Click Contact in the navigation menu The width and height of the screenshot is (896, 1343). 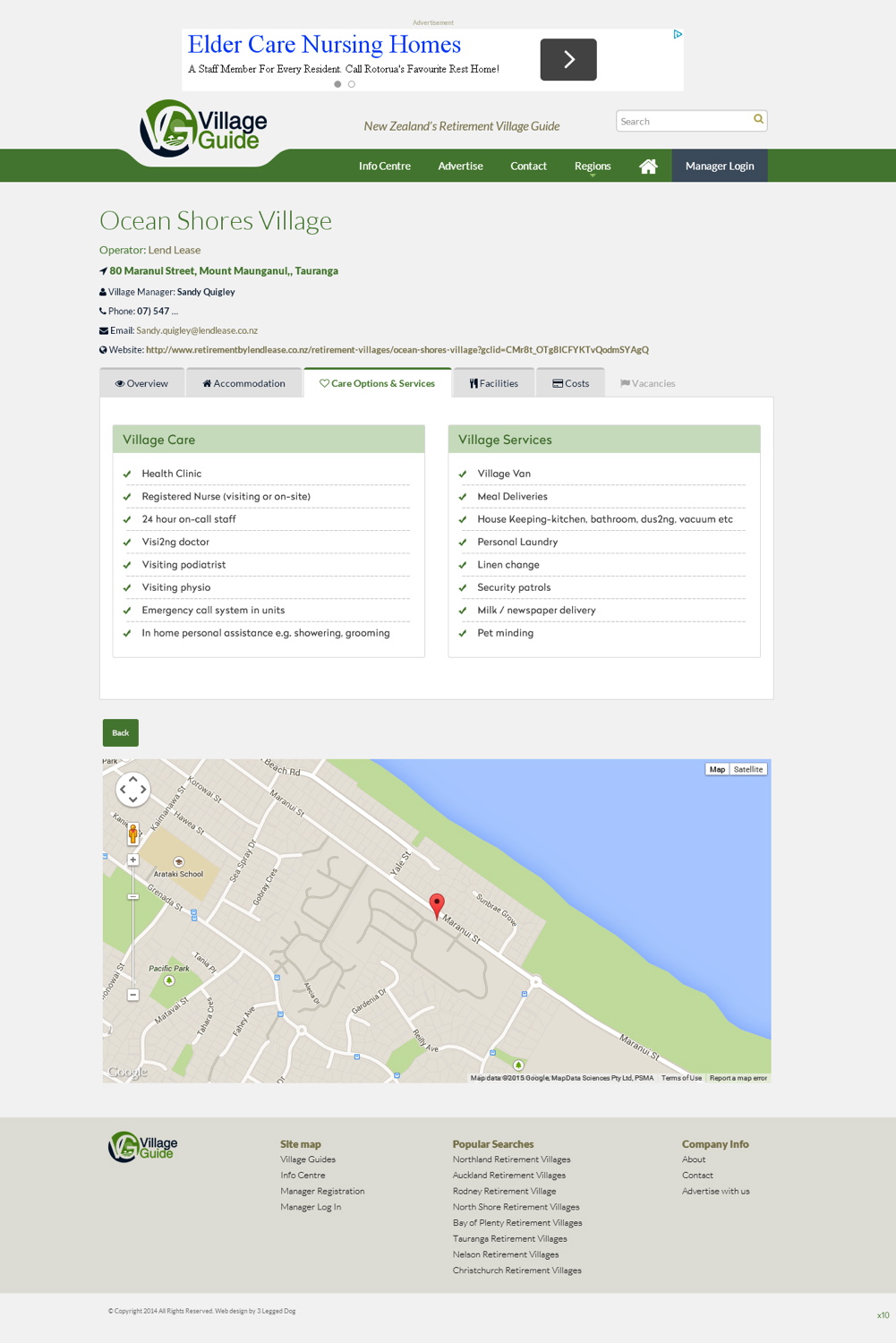pos(528,166)
